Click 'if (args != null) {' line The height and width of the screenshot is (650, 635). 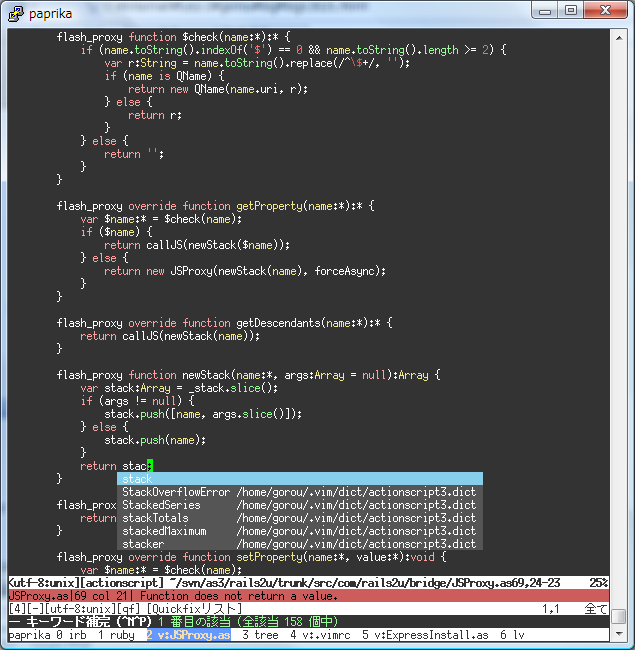(138, 401)
